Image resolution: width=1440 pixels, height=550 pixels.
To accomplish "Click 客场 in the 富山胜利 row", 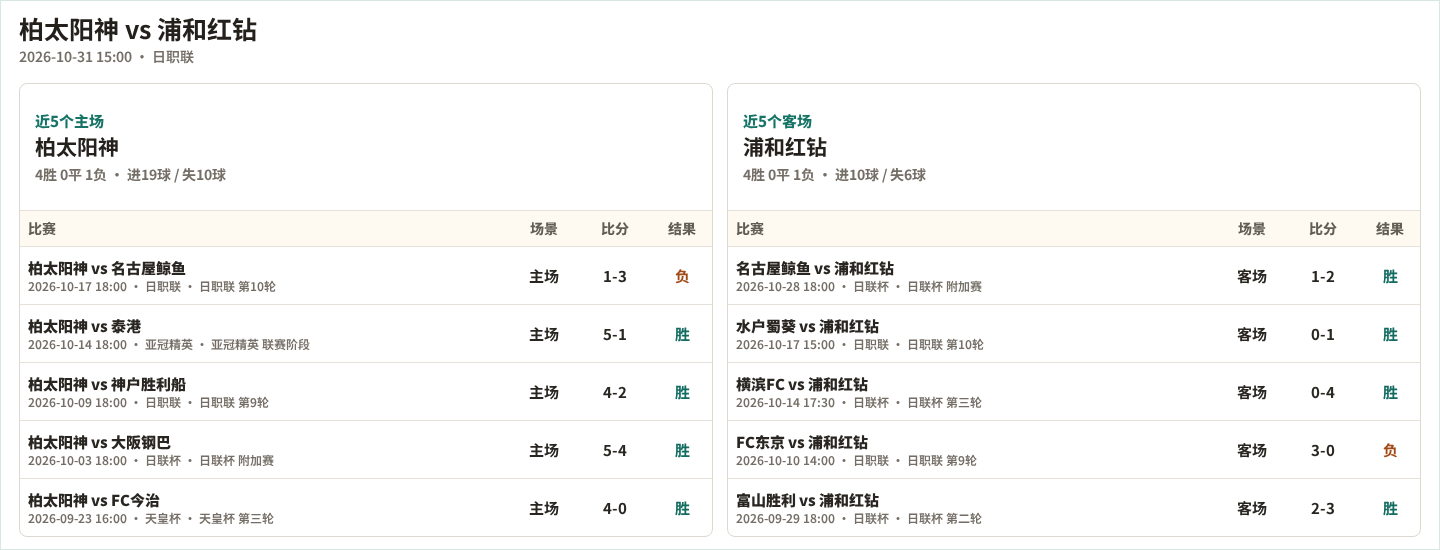I will [x=1252, y=508].
